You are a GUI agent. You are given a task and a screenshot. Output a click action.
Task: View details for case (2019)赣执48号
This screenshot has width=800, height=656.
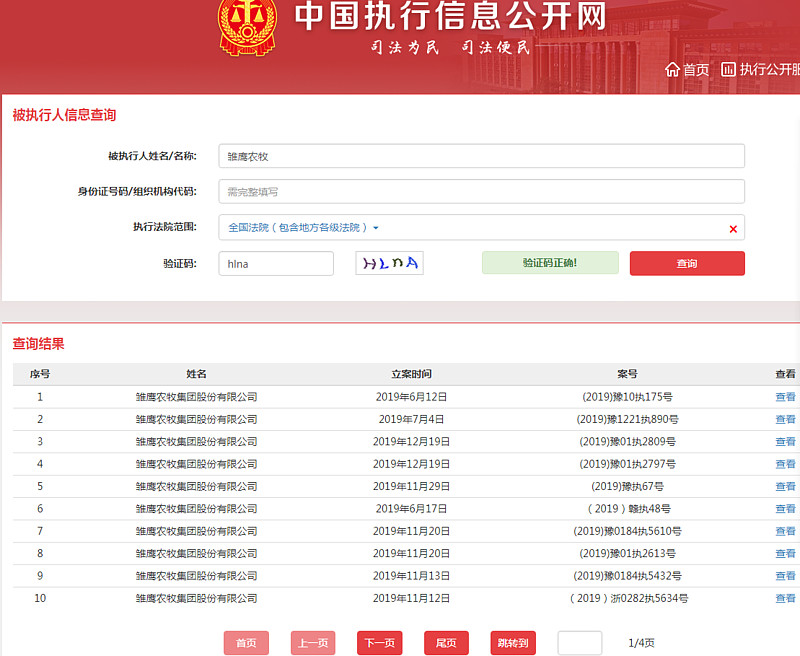pos(785,509)
